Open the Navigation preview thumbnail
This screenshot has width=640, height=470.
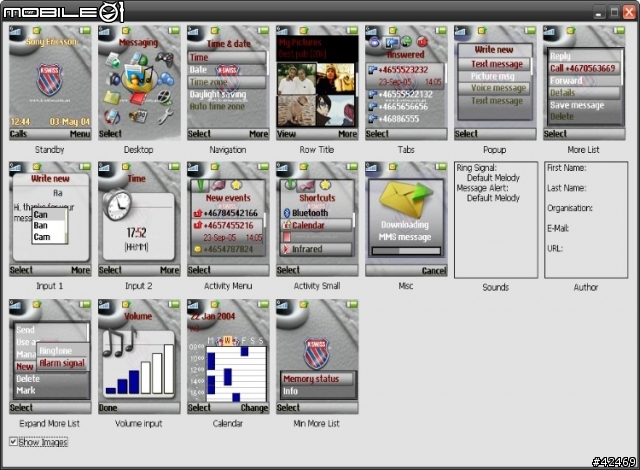click(228, 83)
